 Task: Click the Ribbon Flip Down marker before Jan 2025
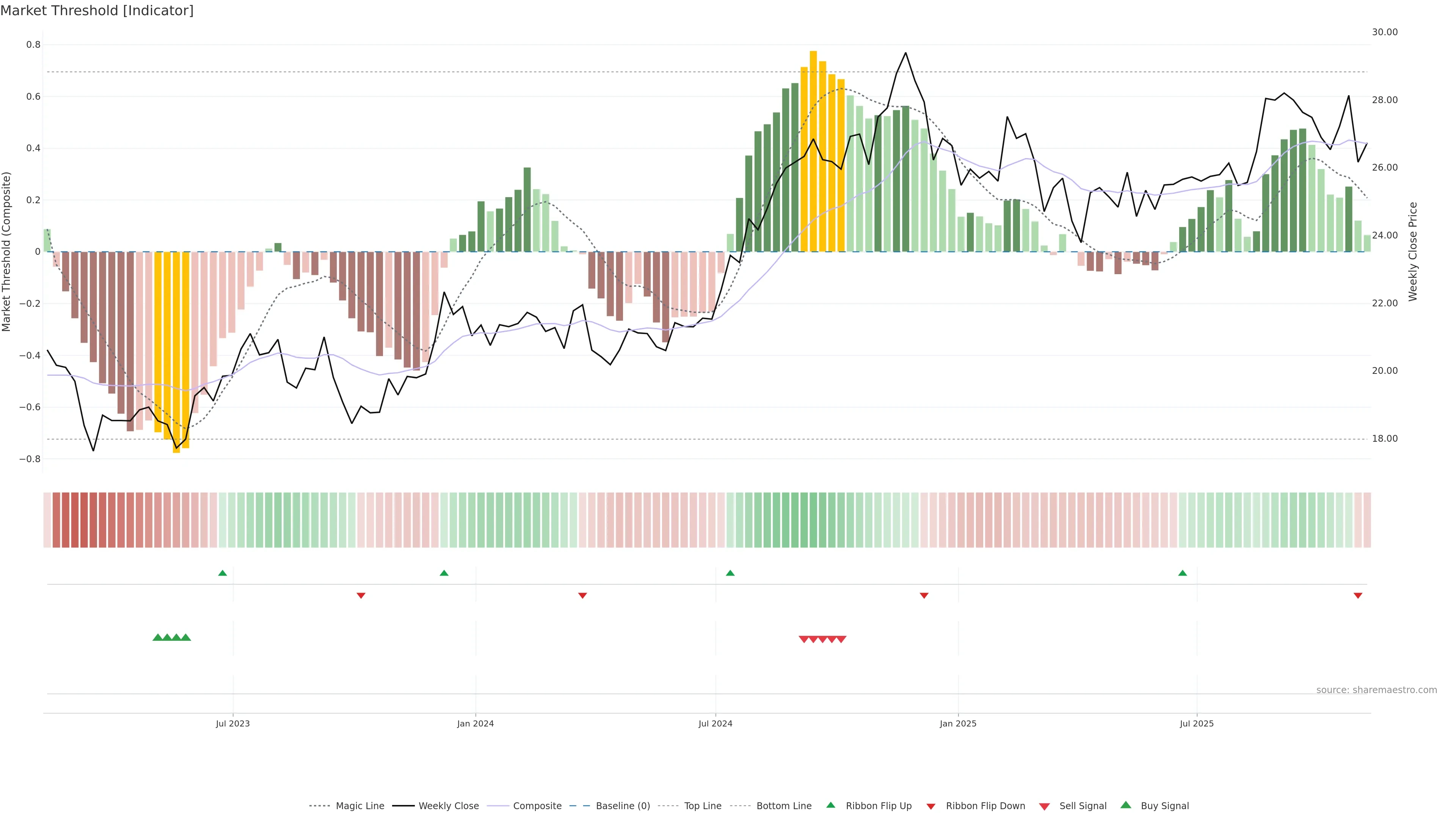pos(924,595)
